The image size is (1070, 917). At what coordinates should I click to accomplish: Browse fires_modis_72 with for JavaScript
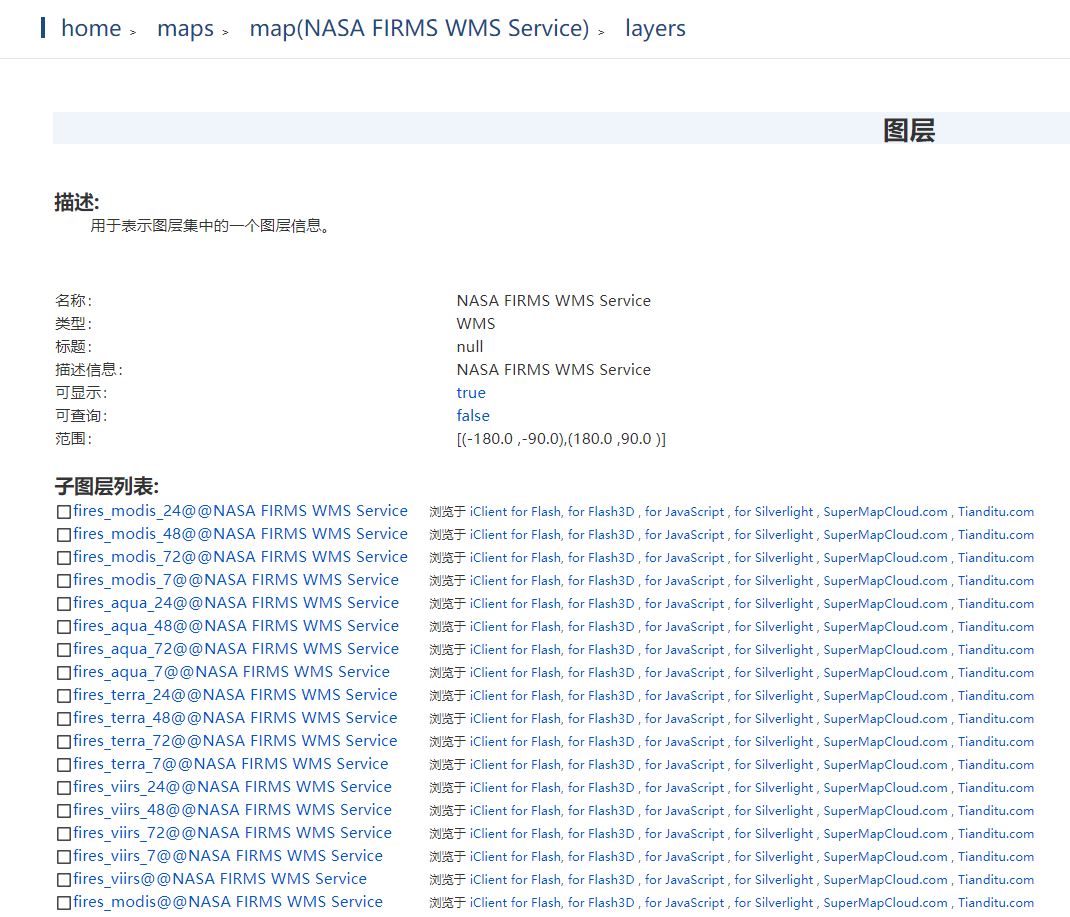(x=685, y=558)
